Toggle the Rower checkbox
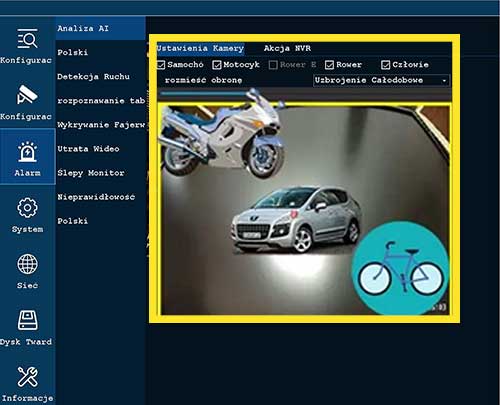The width and height of the screenshot is (500, 405). [329, 65]
